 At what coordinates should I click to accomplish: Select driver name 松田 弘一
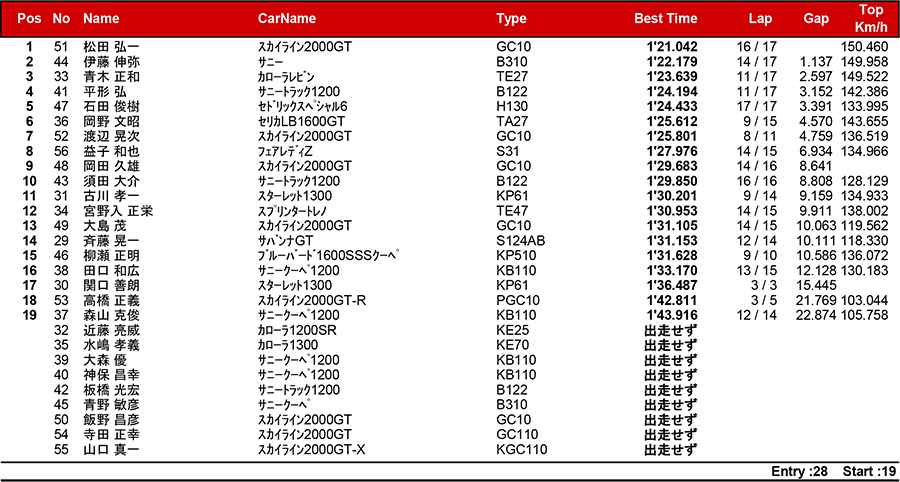point(111,47)
